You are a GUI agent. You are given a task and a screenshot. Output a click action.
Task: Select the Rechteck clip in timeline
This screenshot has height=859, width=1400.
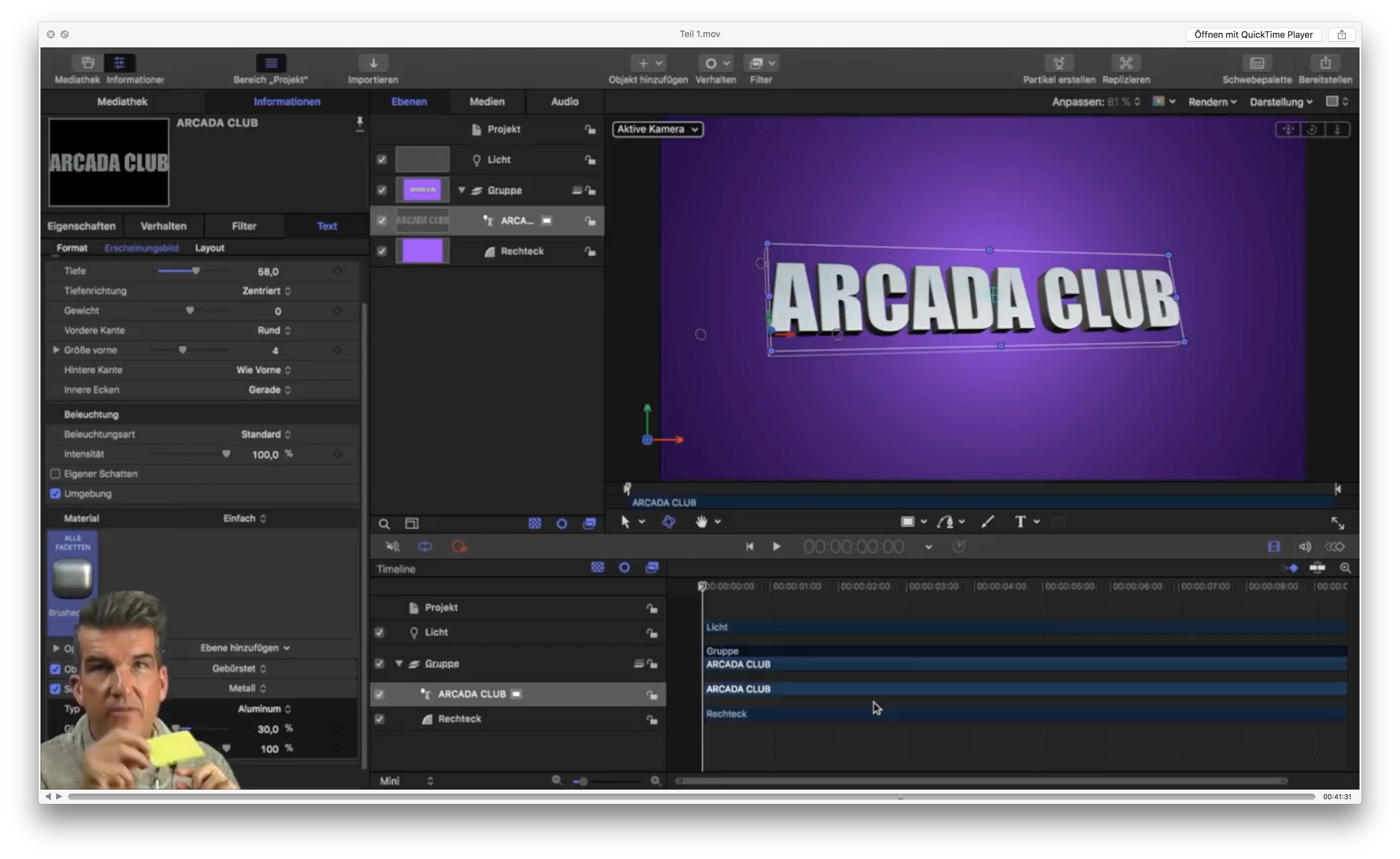[x=1025, y=714]
